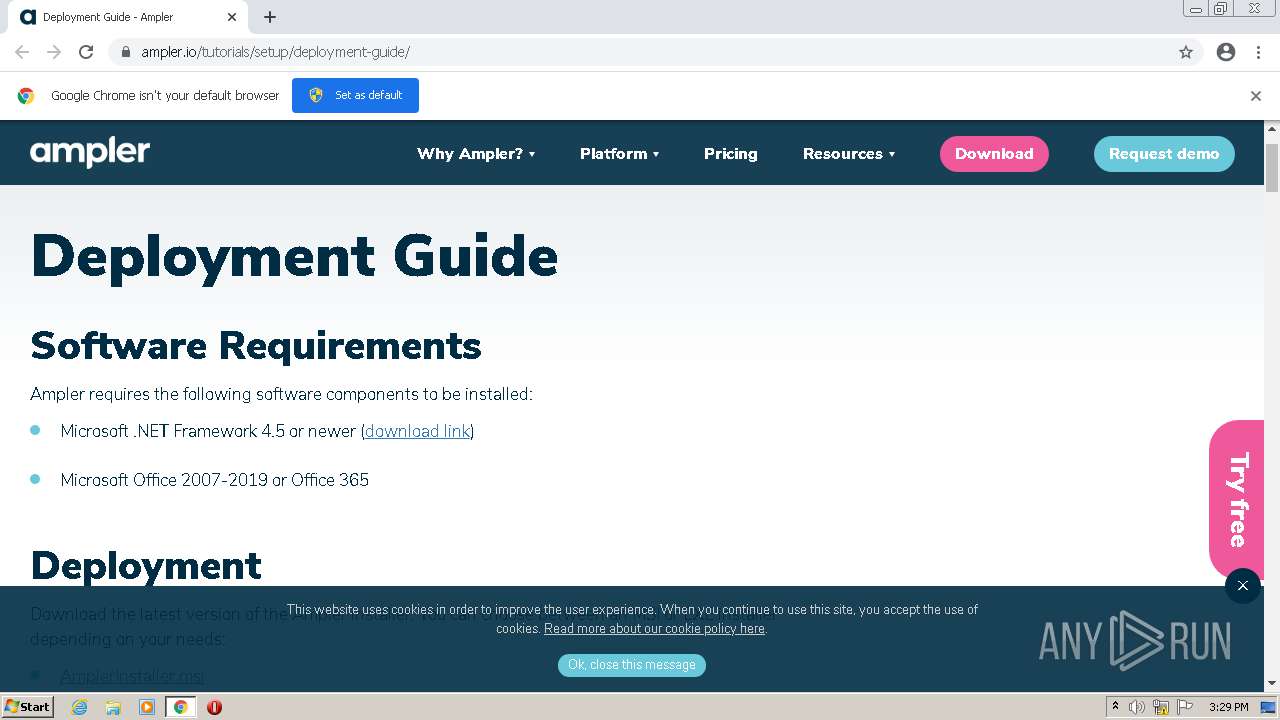The width and height of the screenshot is (1280, 720).
Task: Open File Explorer folder in taskbar
Action: [x=113, y=707]
